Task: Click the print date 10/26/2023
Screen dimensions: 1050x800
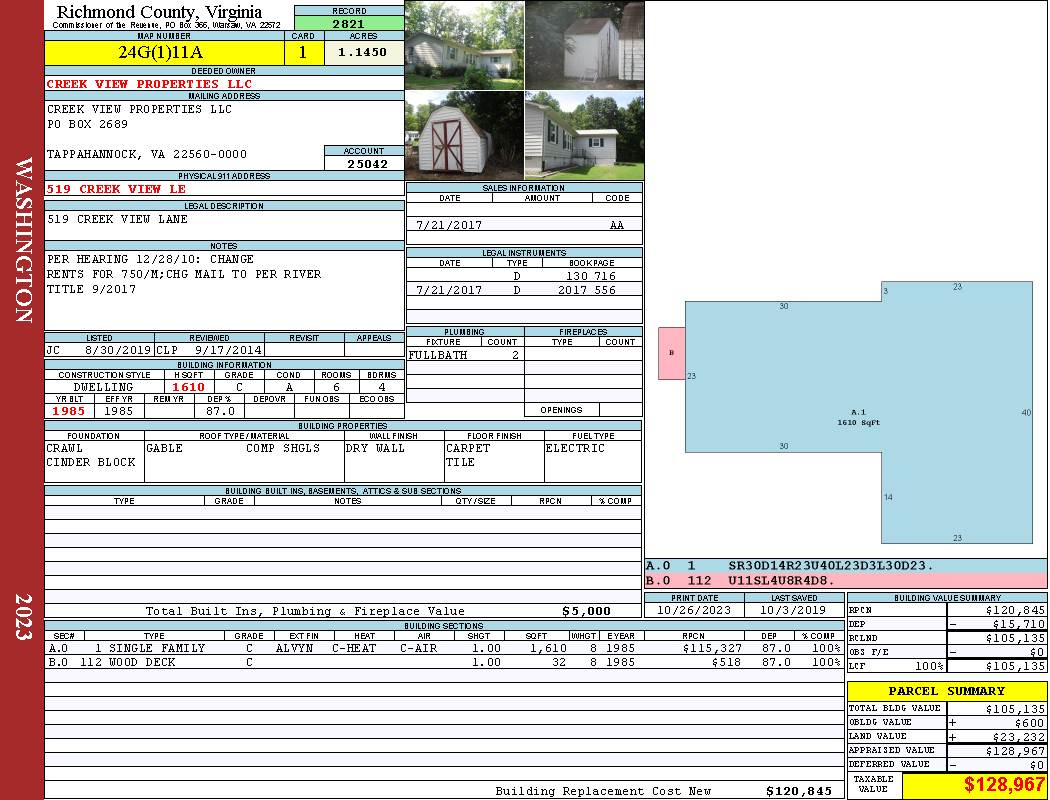Action: click(694, 609)
